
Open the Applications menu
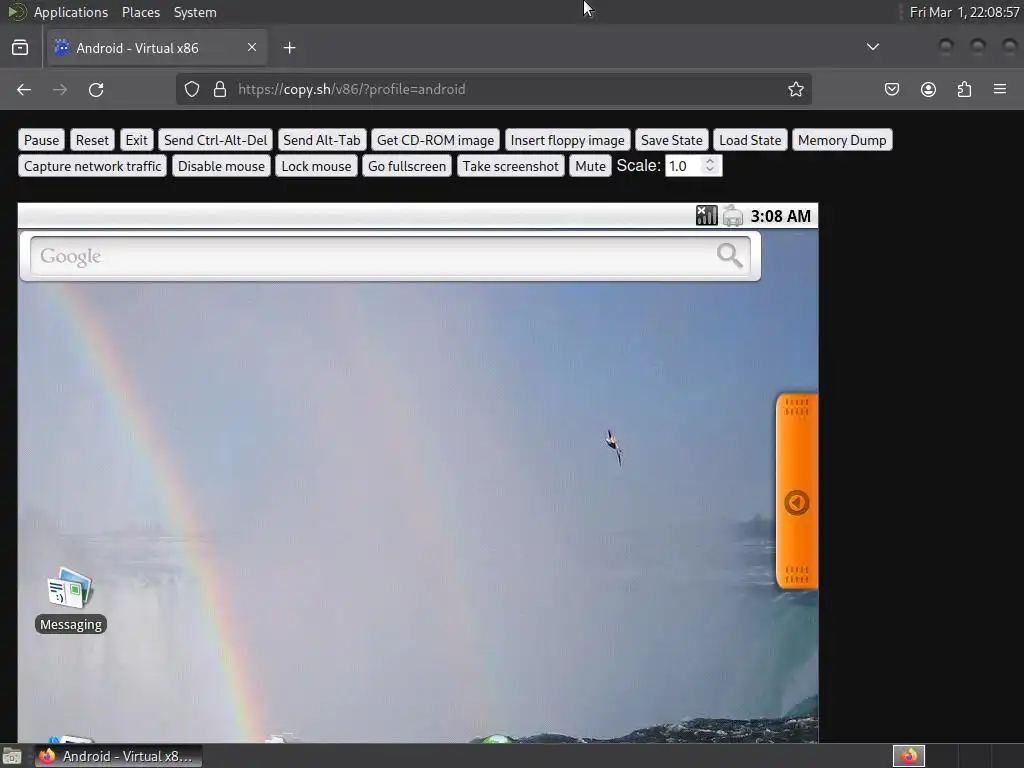71,12
